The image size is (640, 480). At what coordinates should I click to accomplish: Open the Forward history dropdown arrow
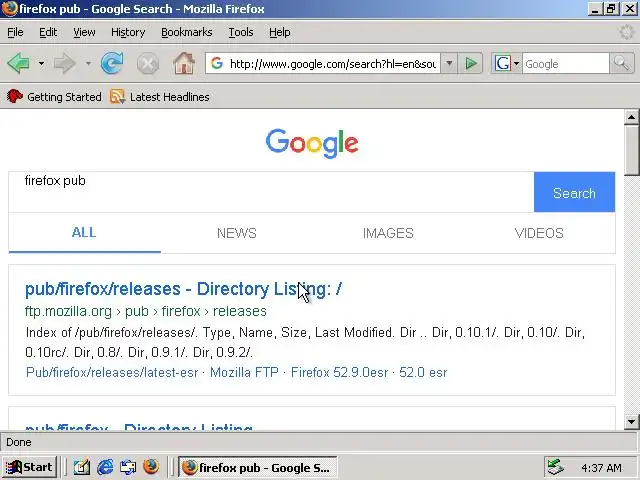(88, 64)
